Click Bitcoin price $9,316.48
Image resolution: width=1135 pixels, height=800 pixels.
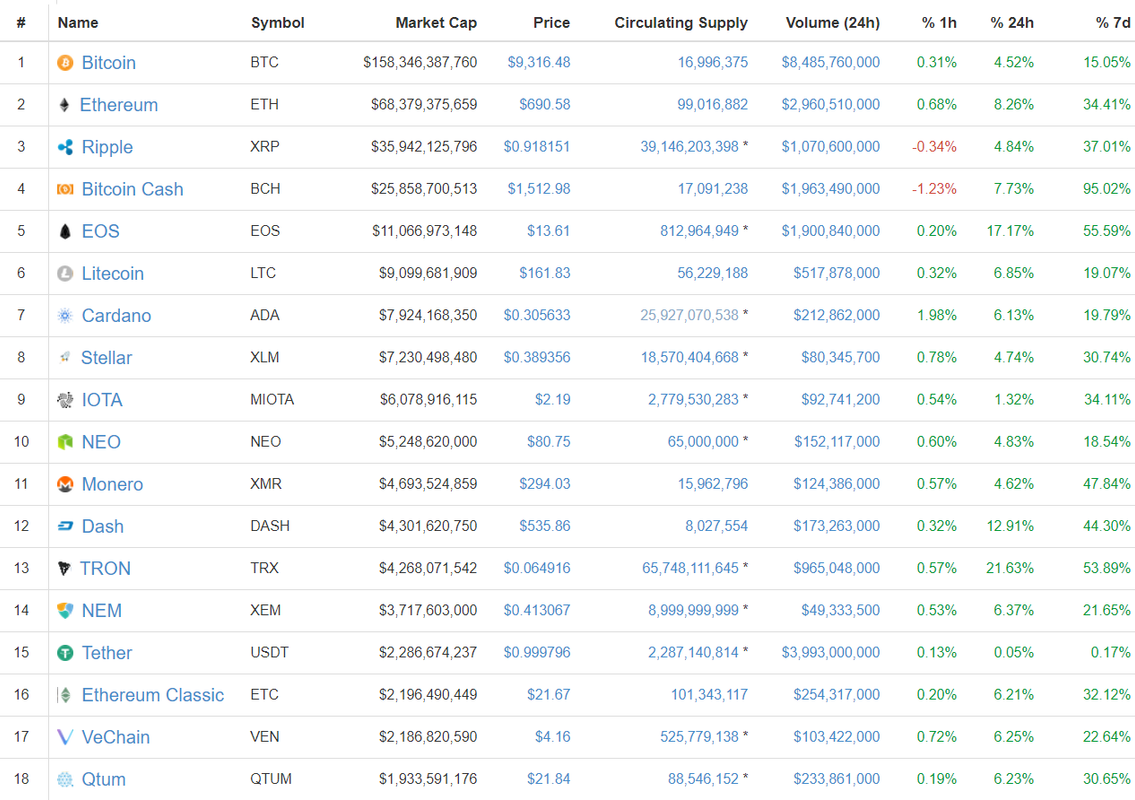539,62
